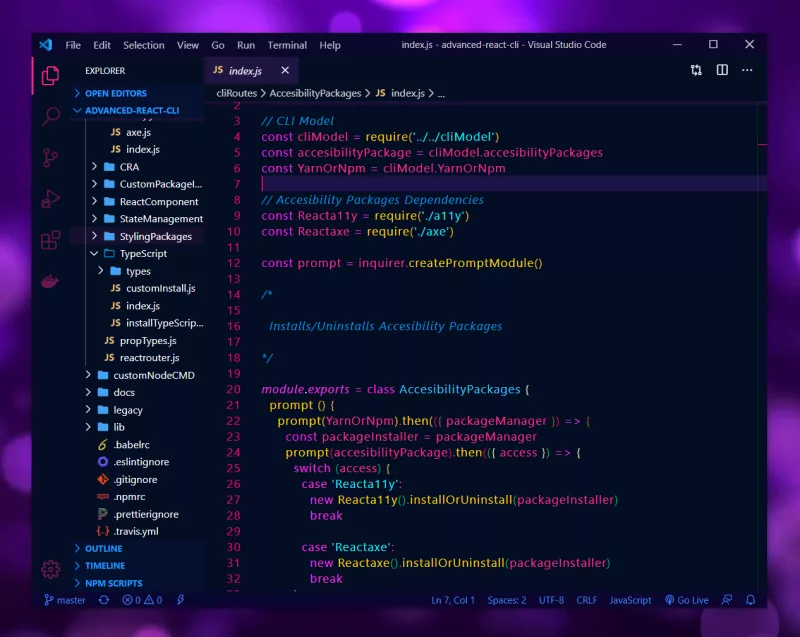This screenshot has width=800, height=637.
Task: Click the Manage gear icon
Action: (x=50, y=569)
